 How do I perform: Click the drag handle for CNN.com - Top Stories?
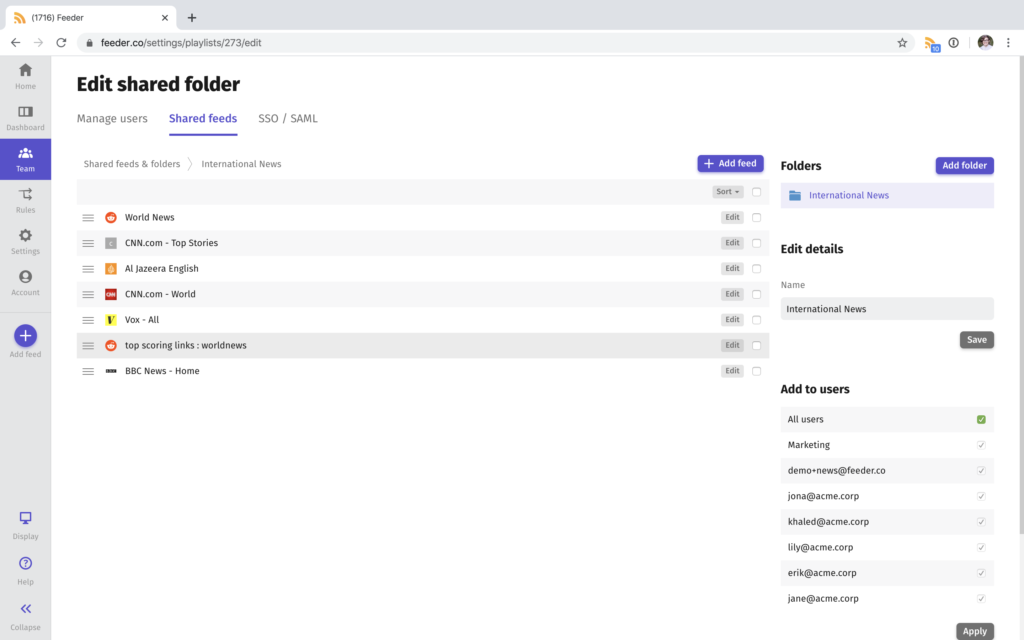pyautogui.click(x=88, y=243)
